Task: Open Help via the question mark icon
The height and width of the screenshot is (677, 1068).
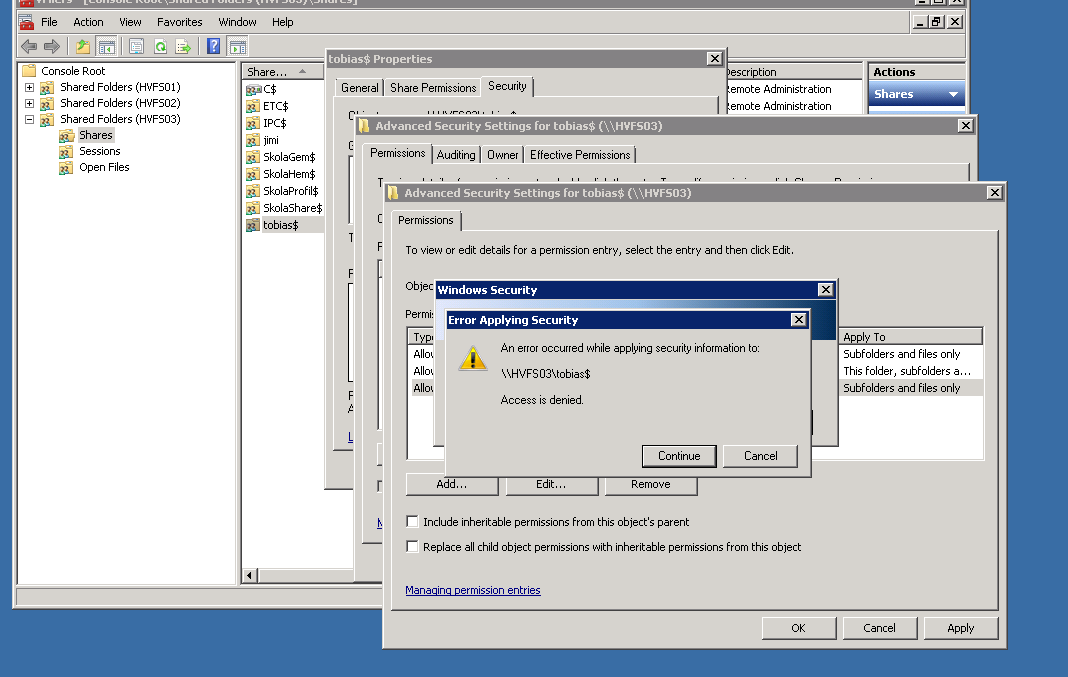Action: point(213,46)
